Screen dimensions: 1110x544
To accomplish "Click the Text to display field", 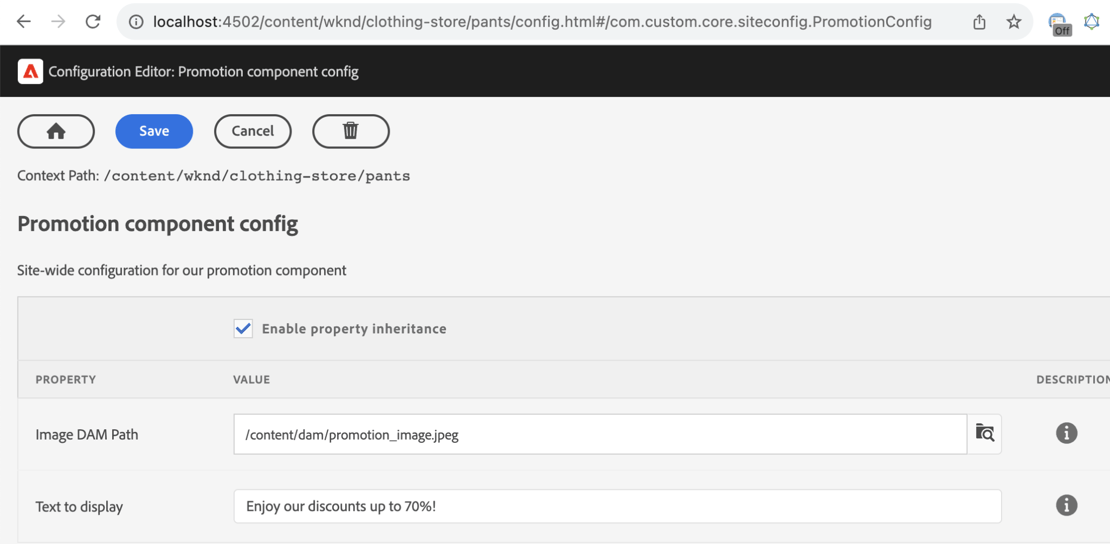I will 617,506.
